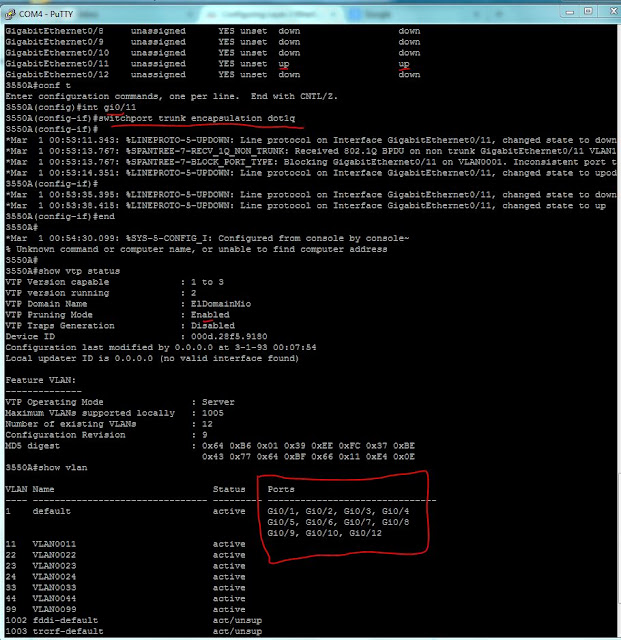Click the PuTTY icon in the title bar
This screenshot has width=621, height=640.
click(x=10, y=14)
